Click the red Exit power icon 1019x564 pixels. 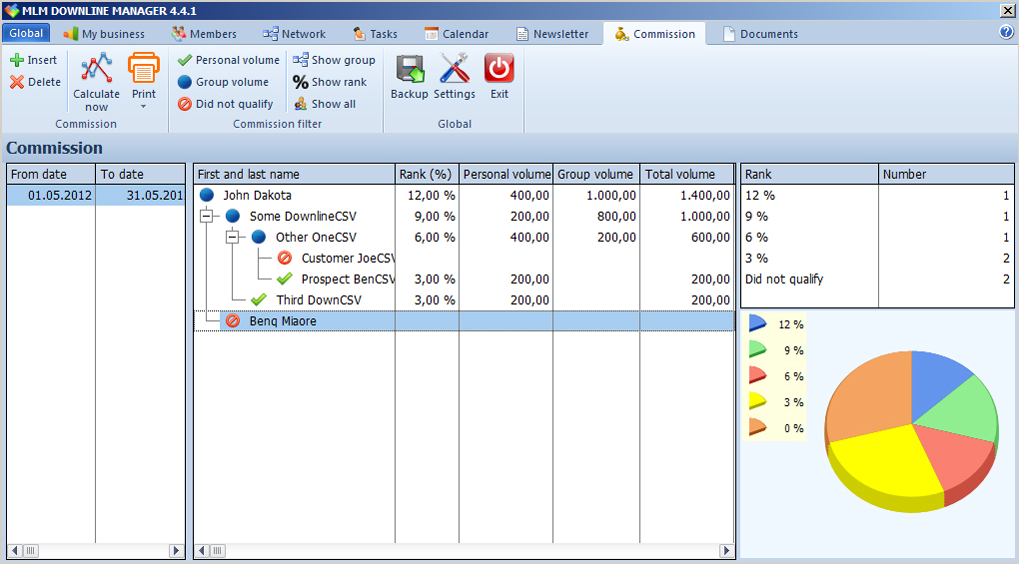[x=499, y=68]
